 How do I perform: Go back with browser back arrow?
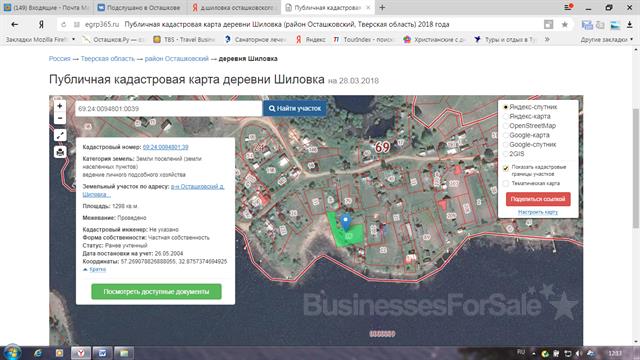(x=15, y=24)
